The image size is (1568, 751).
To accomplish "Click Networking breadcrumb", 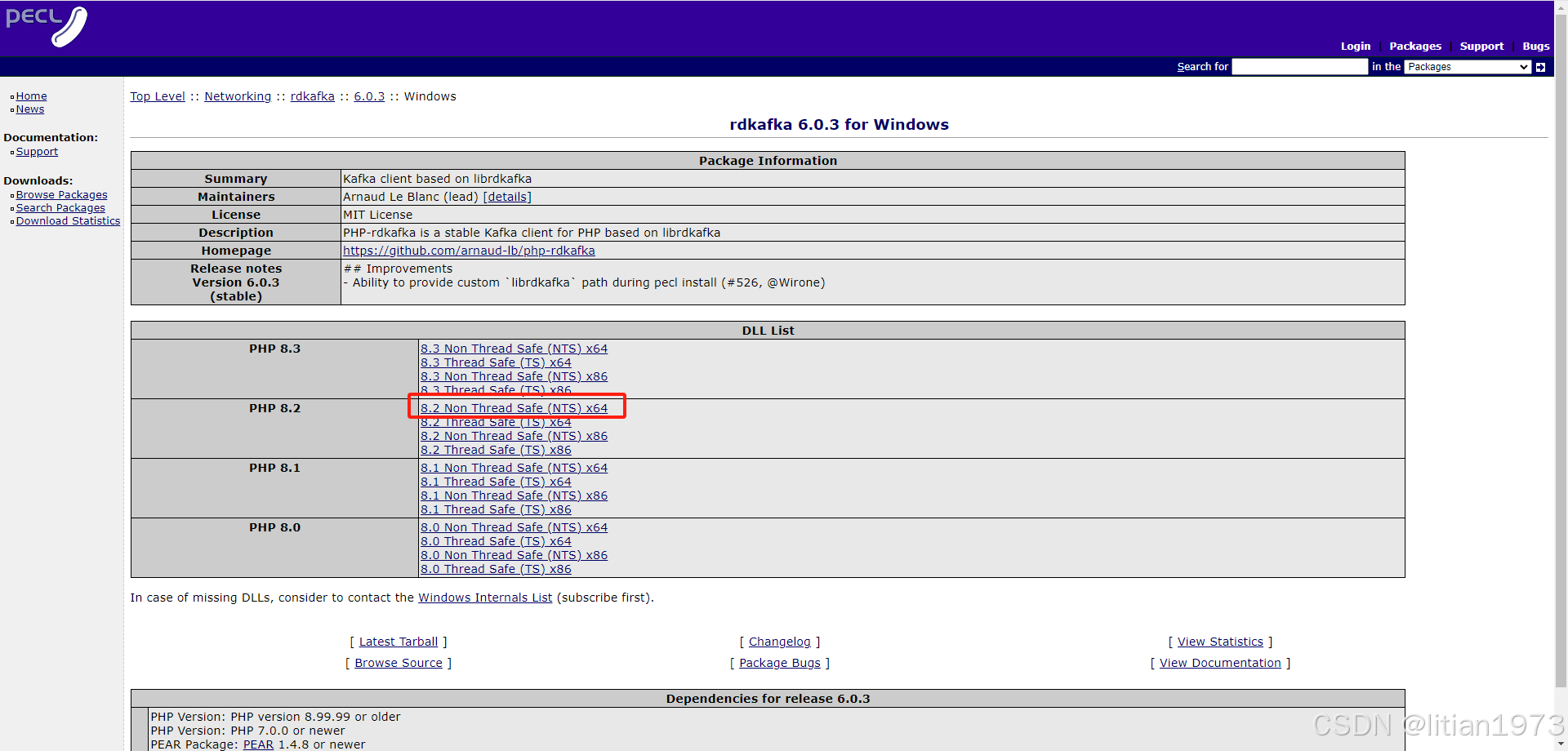I will (238, 96).
